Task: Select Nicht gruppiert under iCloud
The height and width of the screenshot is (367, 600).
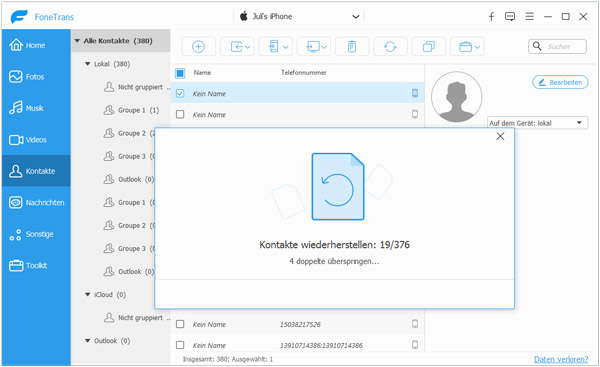Action: click(x=136, y=318)
